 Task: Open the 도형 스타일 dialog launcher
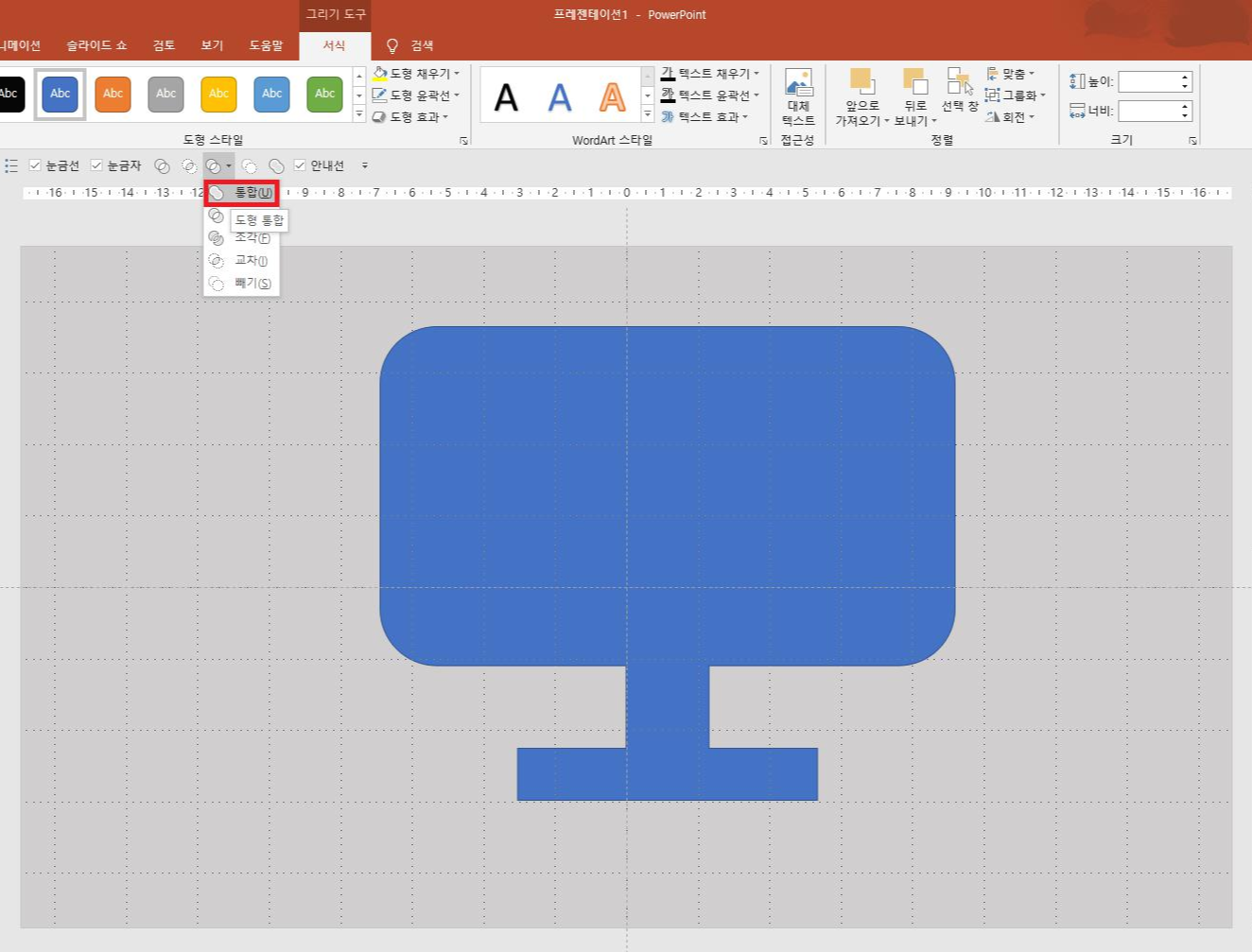[x=463, y=141]
